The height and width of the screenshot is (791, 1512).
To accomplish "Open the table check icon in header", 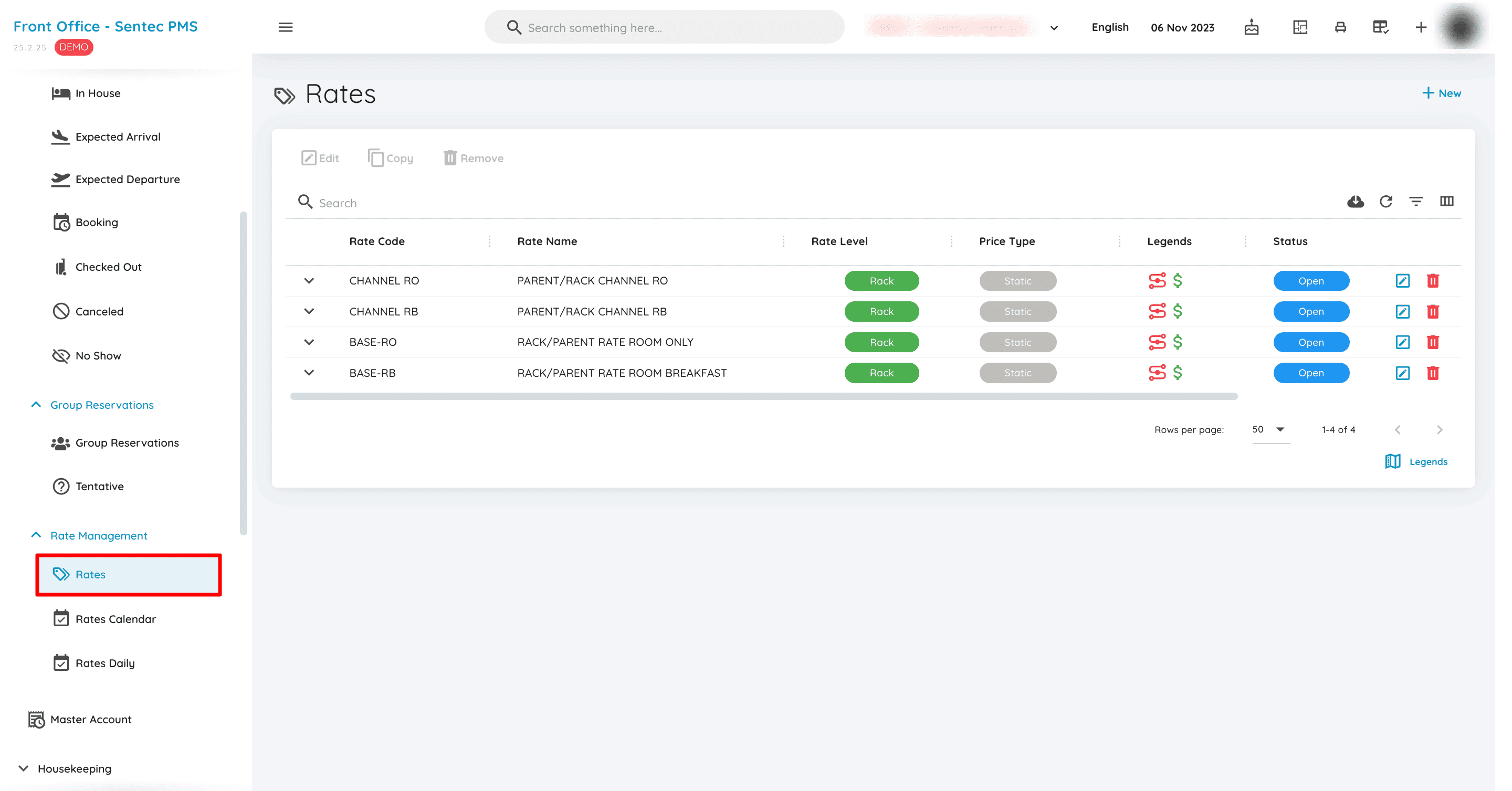I will coord(1381,27).
